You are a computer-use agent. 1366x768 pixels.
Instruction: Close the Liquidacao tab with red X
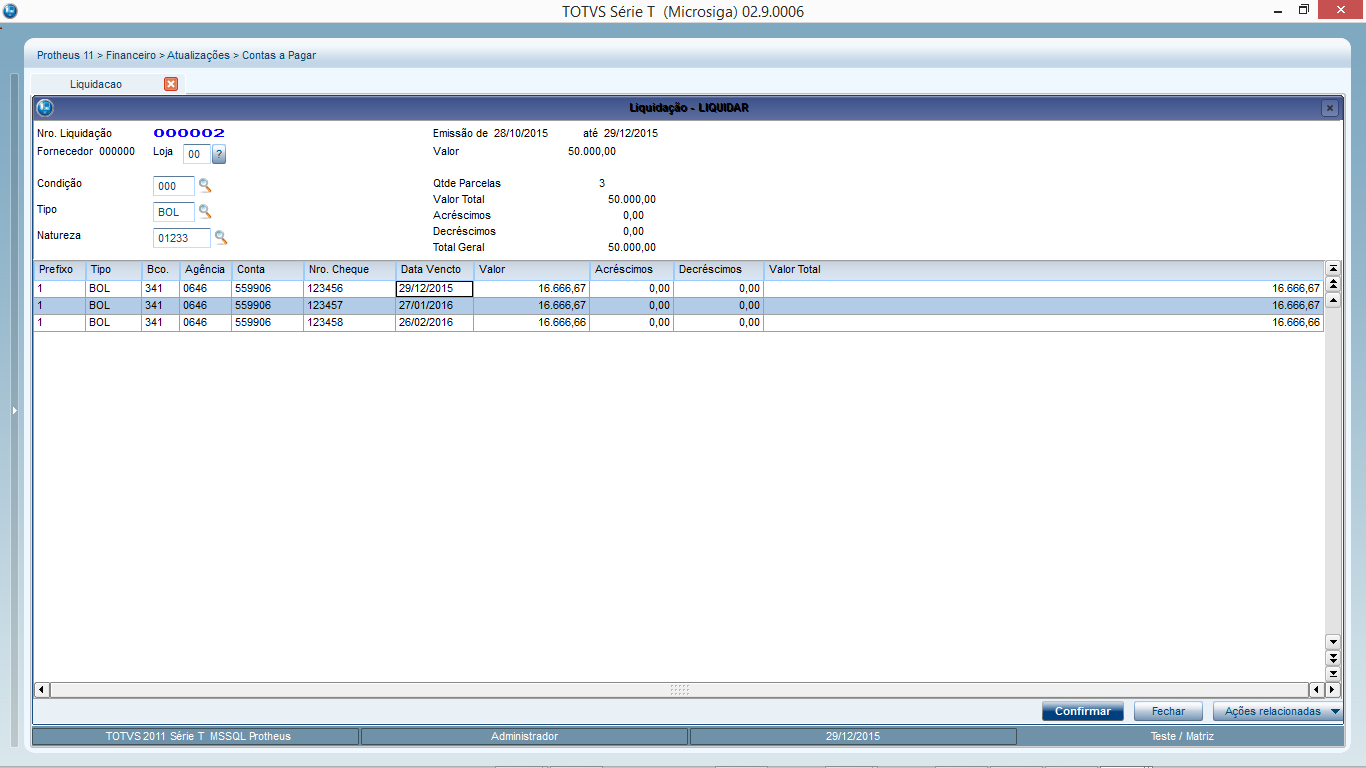pos(171,84)
